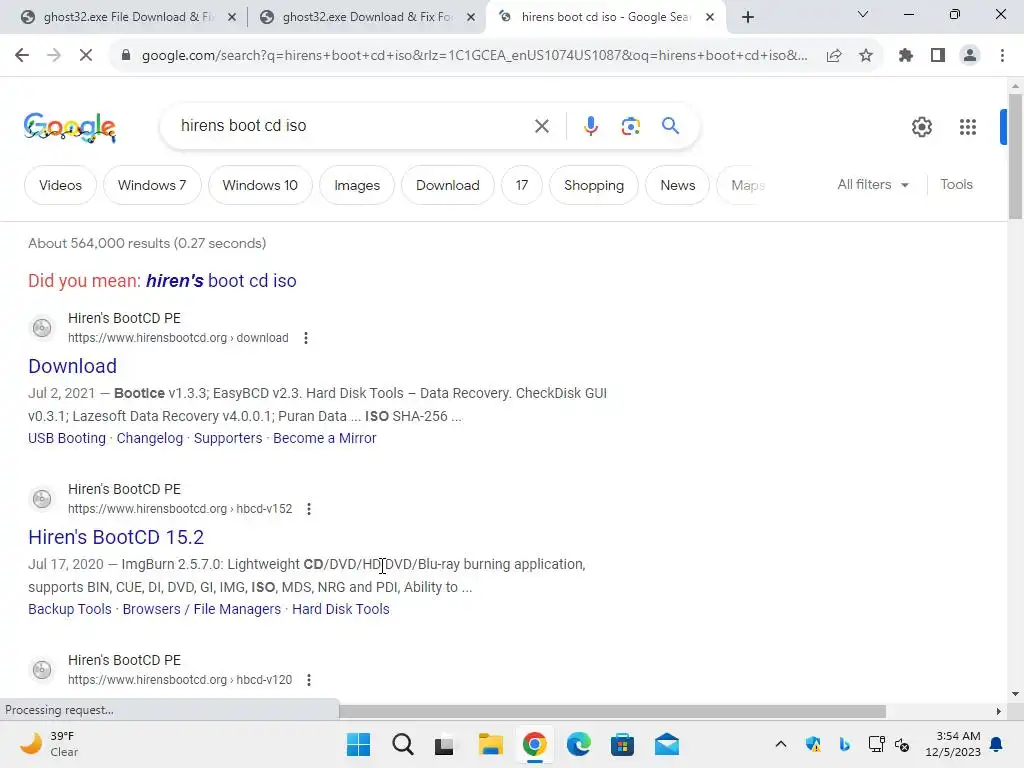The width and height of the screenshot is (1024, 768).
Task: Share this page using the share icon
Action: click(834, 56)
